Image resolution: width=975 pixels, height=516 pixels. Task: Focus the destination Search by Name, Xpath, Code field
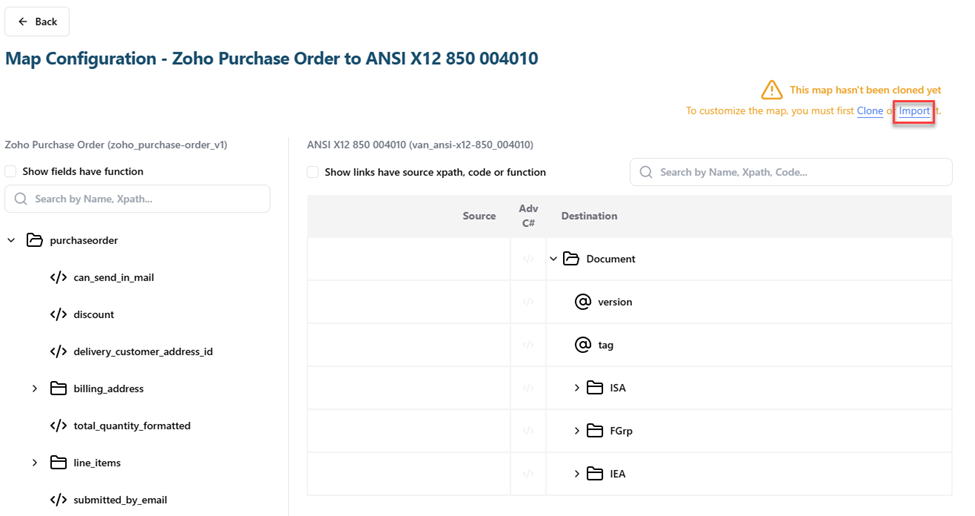pos(790,172)
